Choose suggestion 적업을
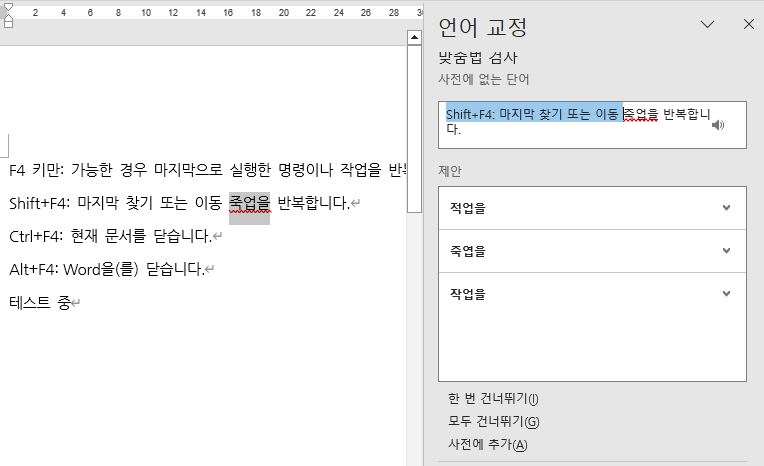 592,208
